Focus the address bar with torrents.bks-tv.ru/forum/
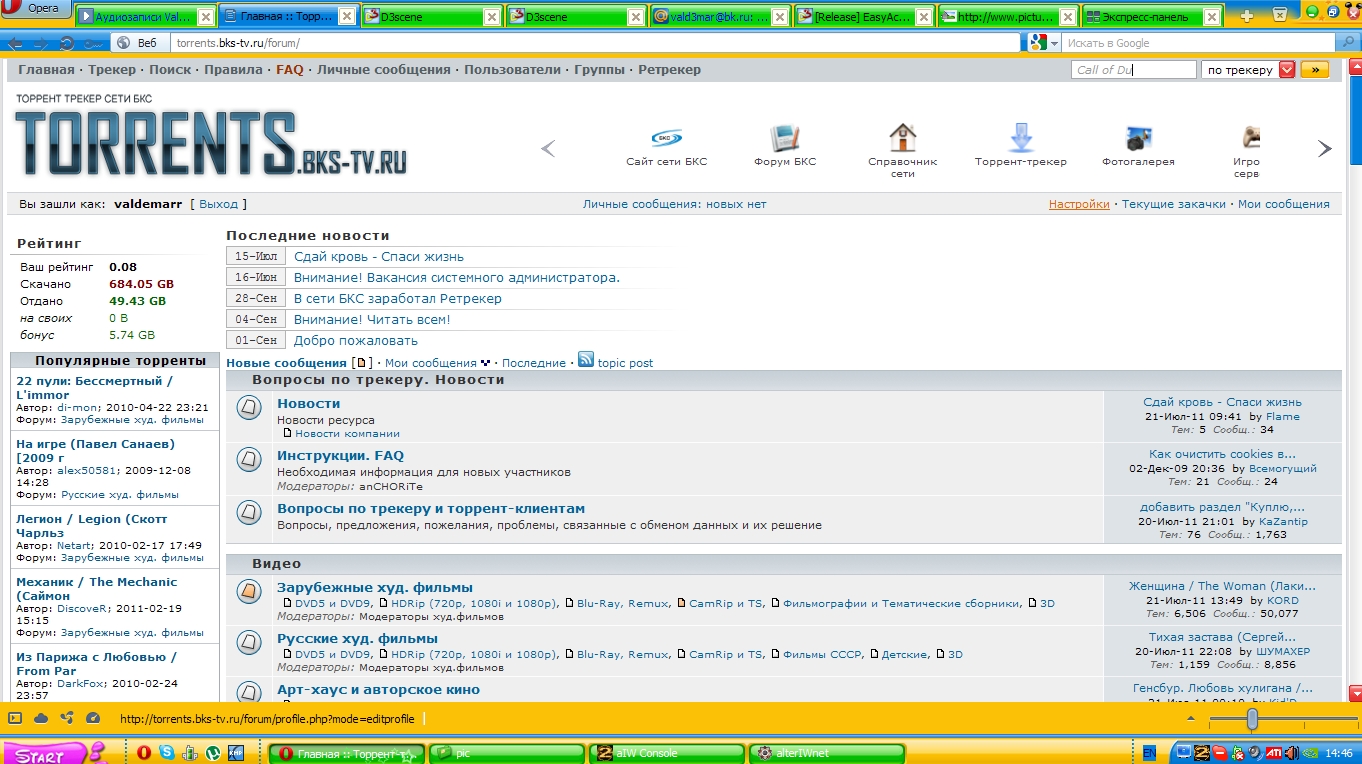This screenshot has width=1362, height=764. click(595, 43)
